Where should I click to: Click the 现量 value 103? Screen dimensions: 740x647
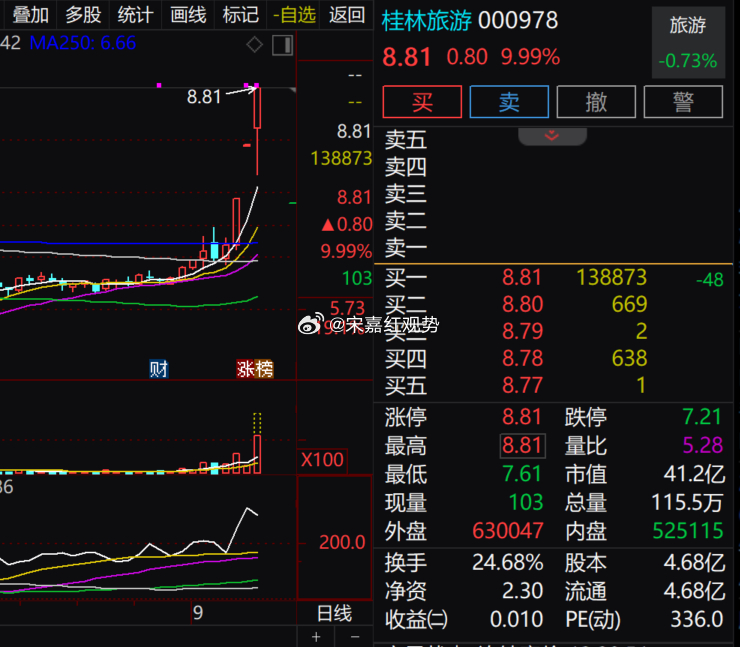pos(526,503)
